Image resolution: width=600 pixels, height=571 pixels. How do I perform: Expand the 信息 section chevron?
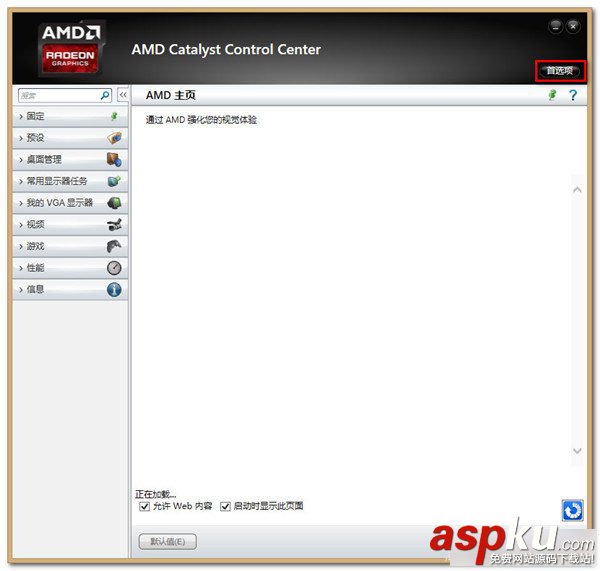[x=21, y=290]
